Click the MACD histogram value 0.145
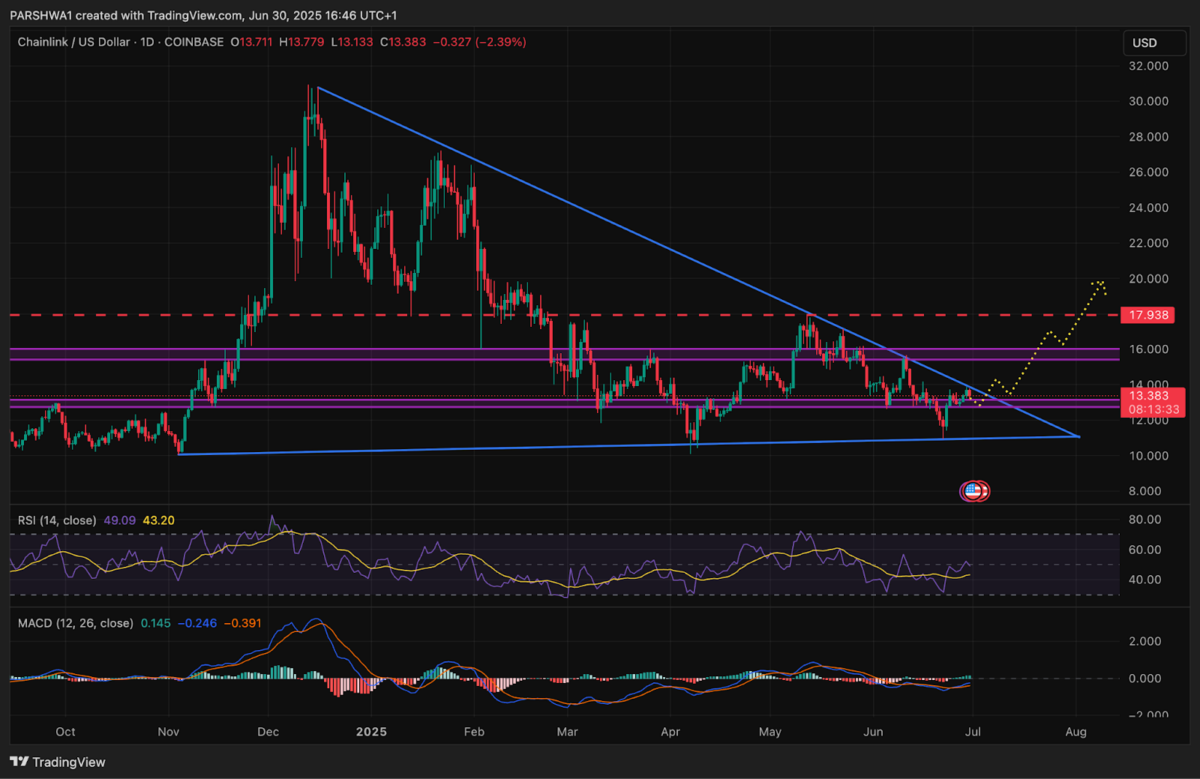 [154, 623]
